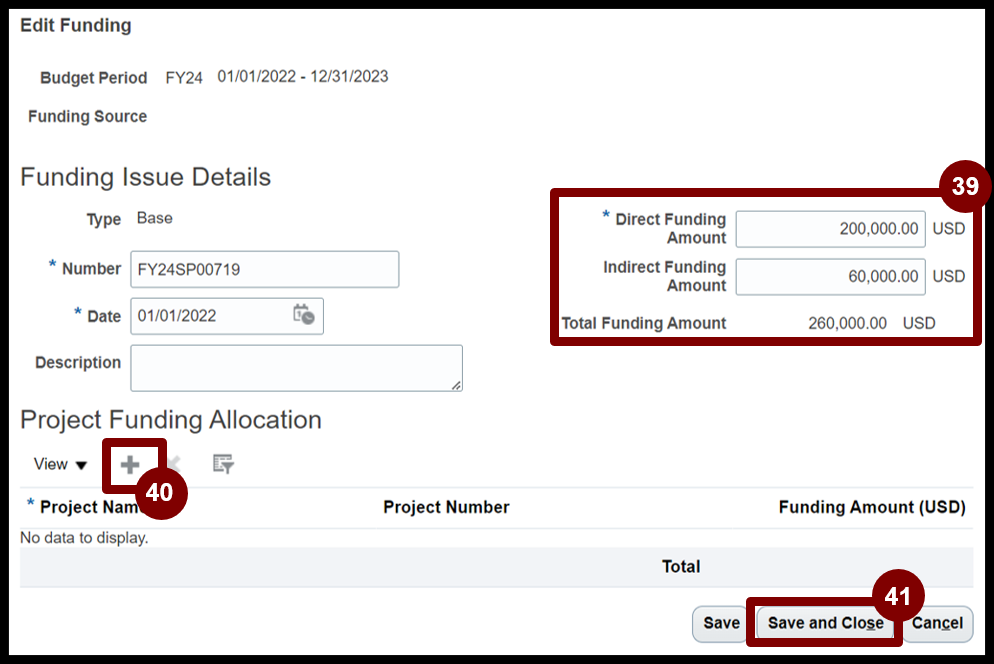Select the greyed delete row icon

click(x=174, y=464)
